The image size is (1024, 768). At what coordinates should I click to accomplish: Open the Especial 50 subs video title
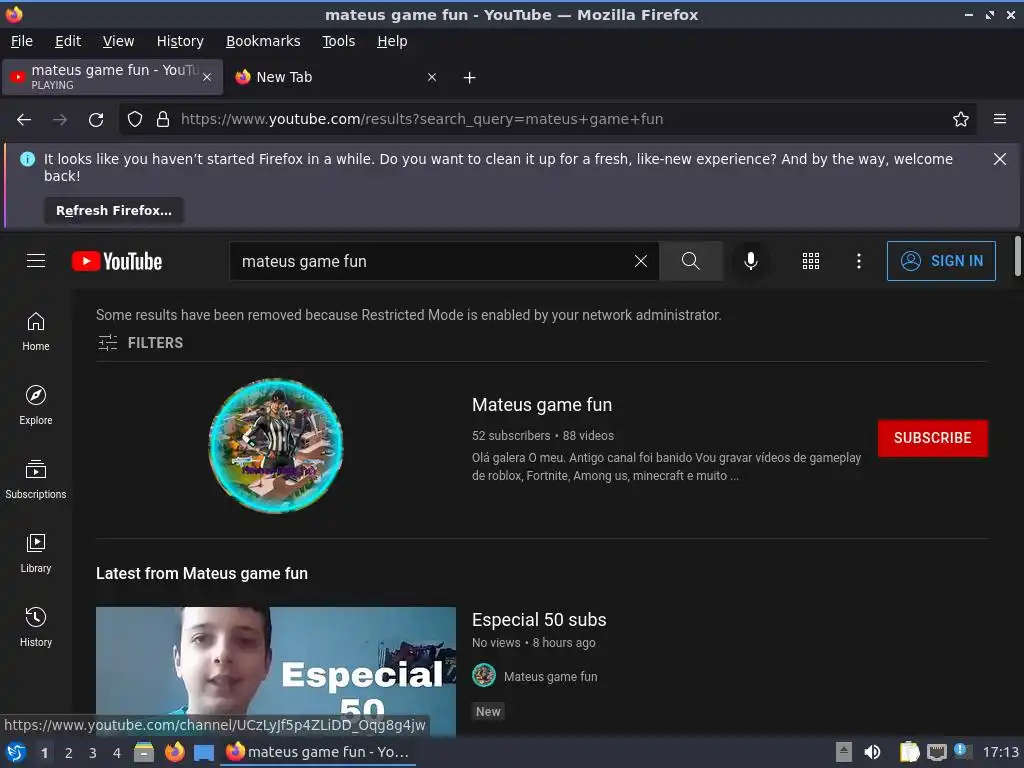point(539,620)
